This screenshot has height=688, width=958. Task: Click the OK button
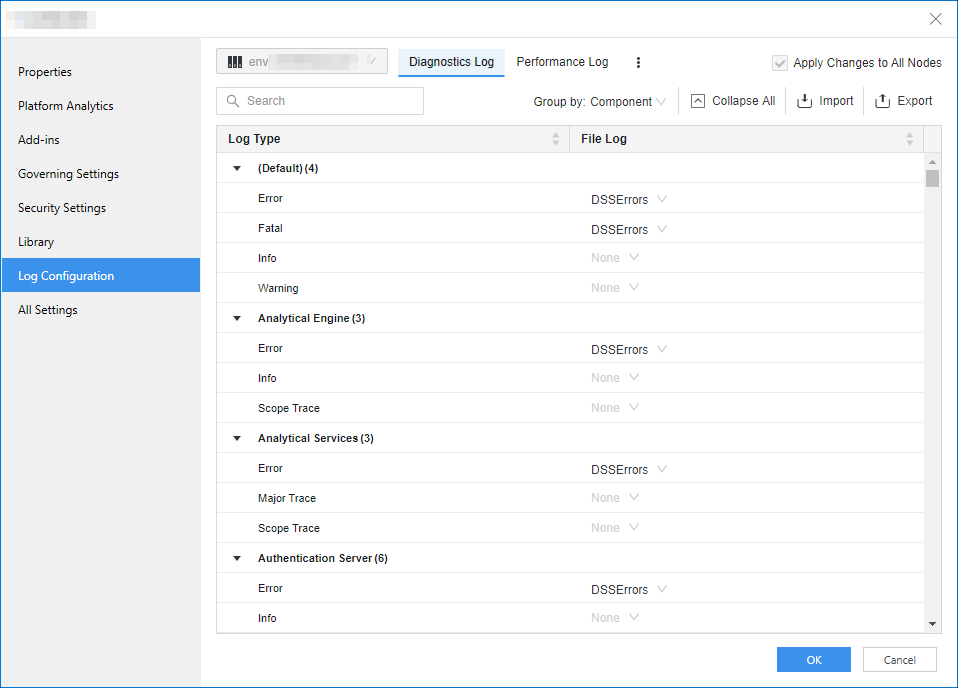(813, 659)
